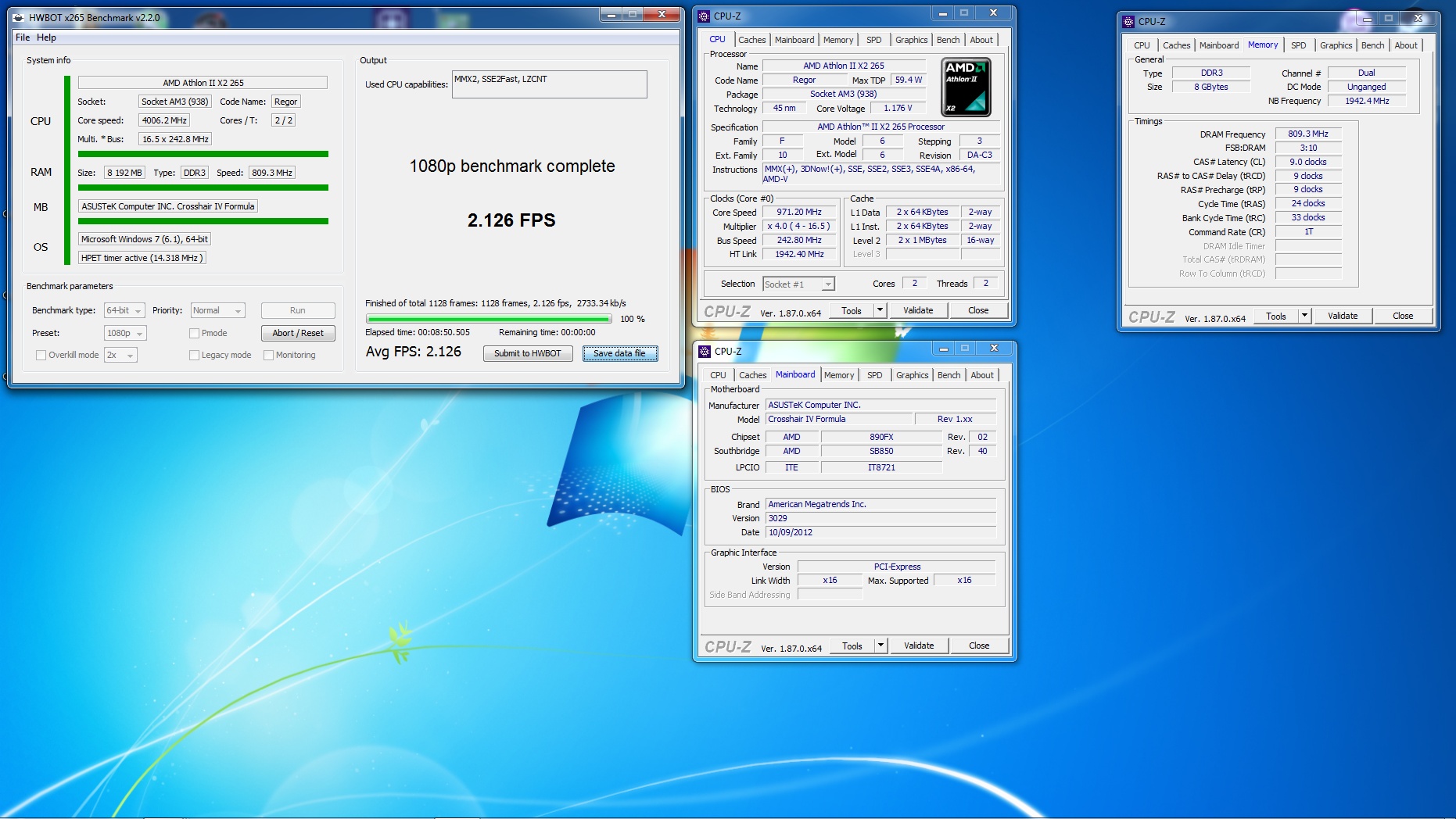Viewport: 1456px width, 819px height.
Task: Click the Max TDP 59.4 W value
Action: click(909, 80)
